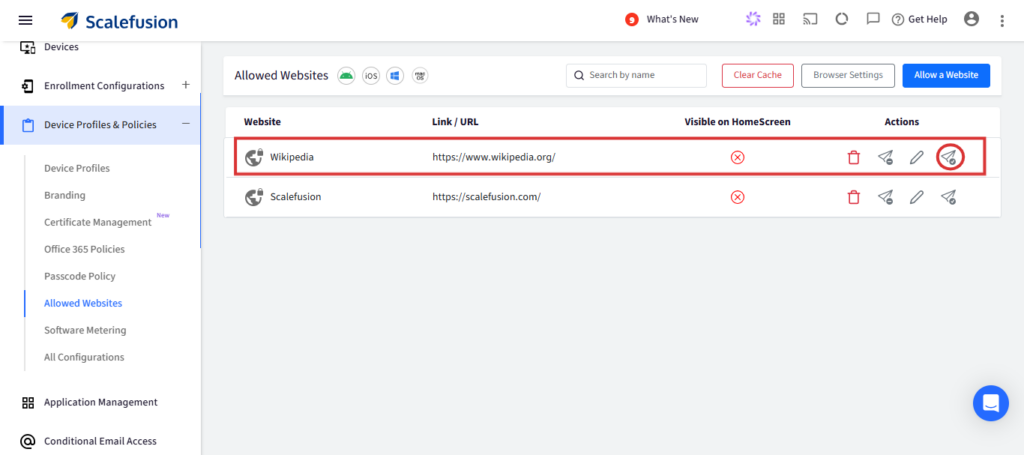Click the Scalefusion globe lock icon
This screenshot has width=1024, height=455.
click(254, 196)
